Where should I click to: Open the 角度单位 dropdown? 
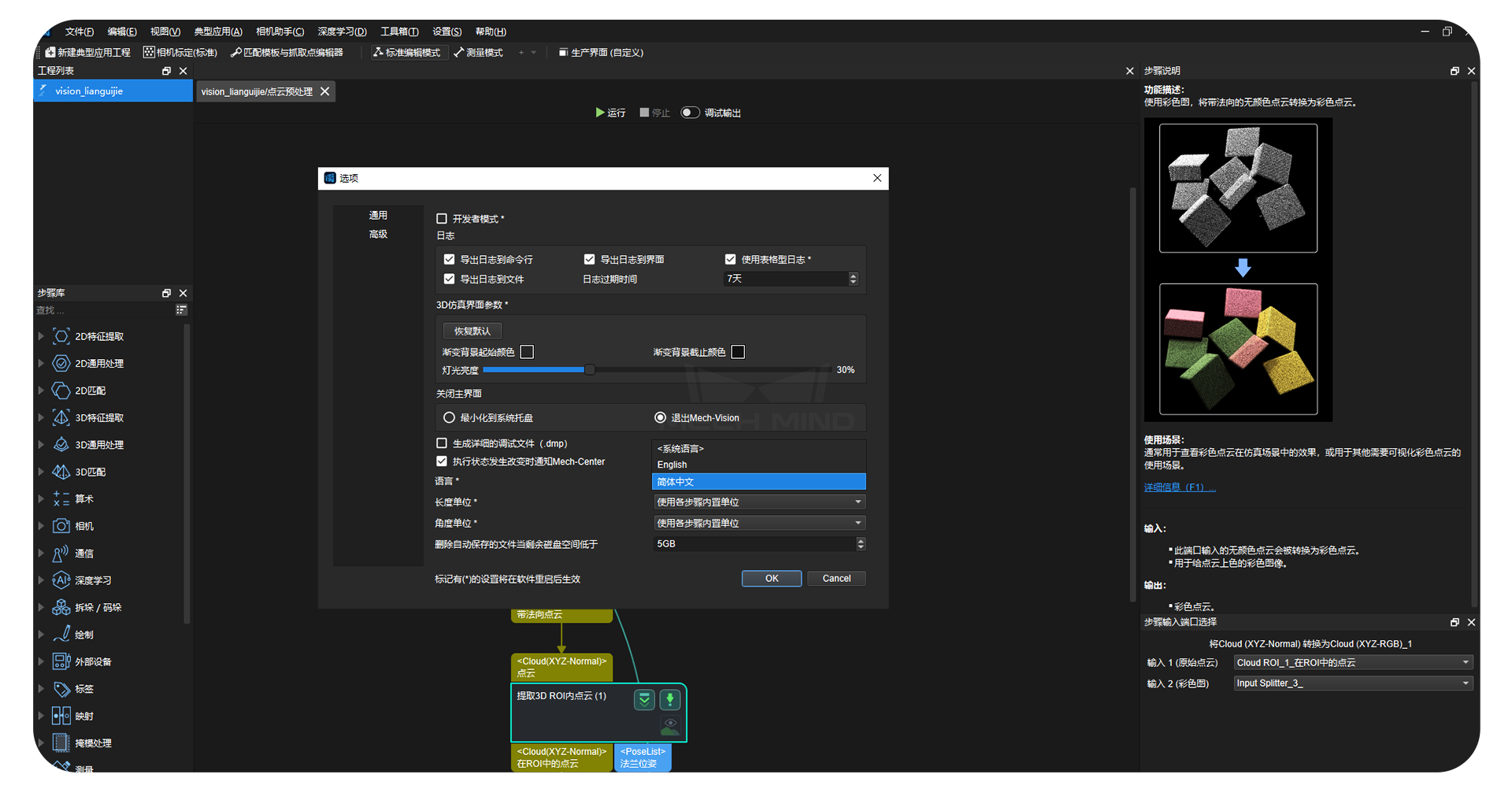point(759,523)
